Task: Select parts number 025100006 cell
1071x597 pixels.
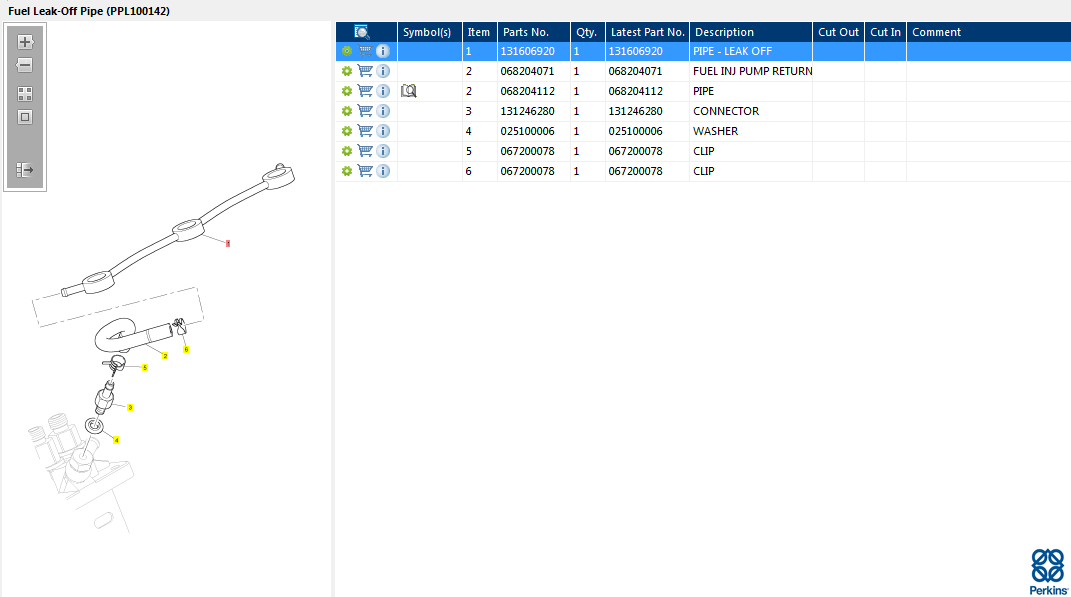Action: pyautogui.click(x=533, y=131)
